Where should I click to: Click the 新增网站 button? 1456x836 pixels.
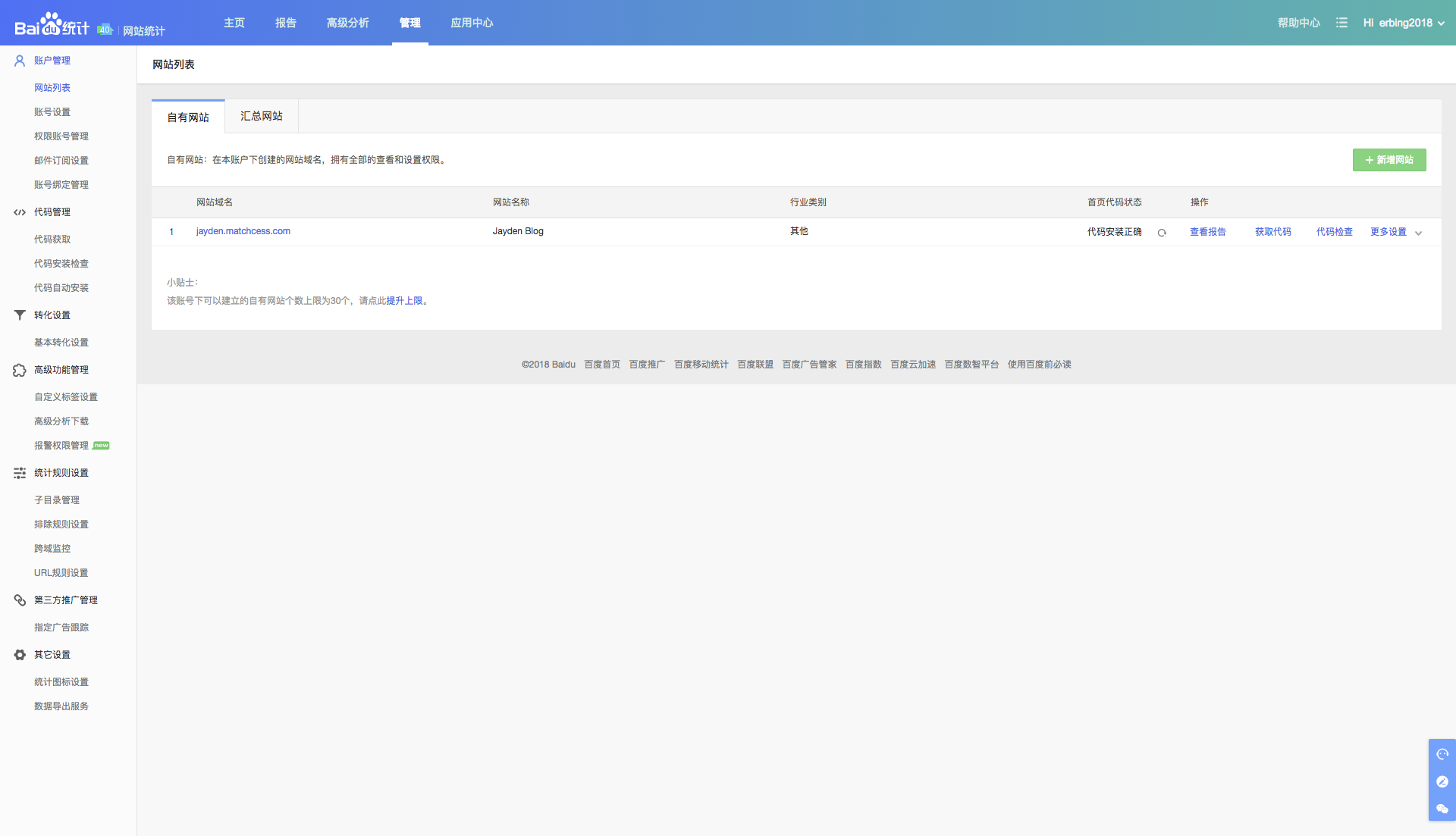pyautogui.click(x=1389, y=160)
